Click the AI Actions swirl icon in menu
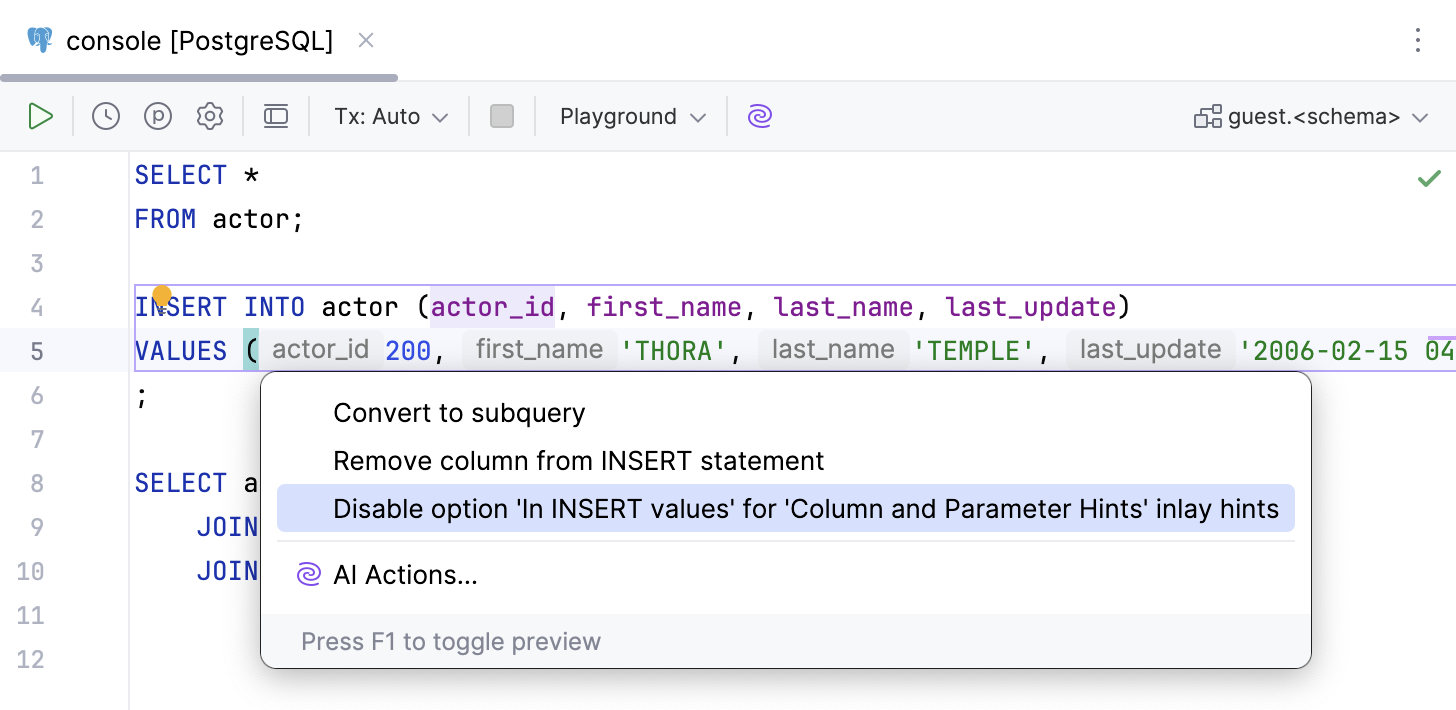The image size is (1456, 710). [308, 575]
